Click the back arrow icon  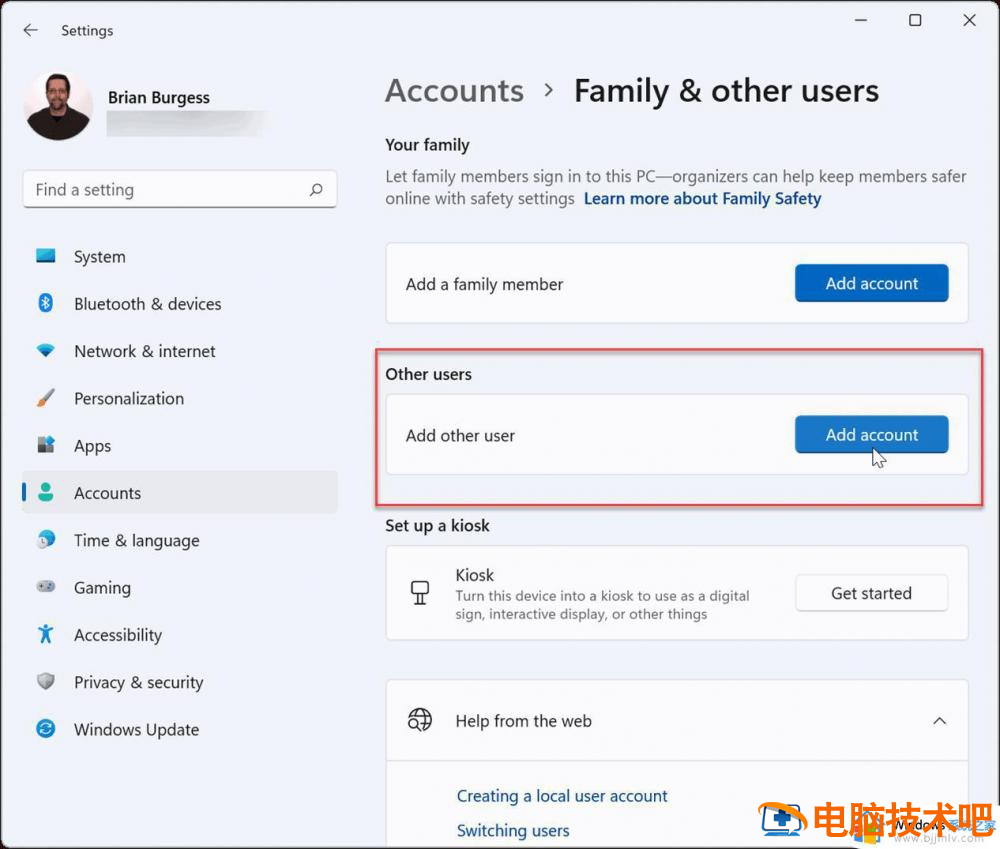30,30
